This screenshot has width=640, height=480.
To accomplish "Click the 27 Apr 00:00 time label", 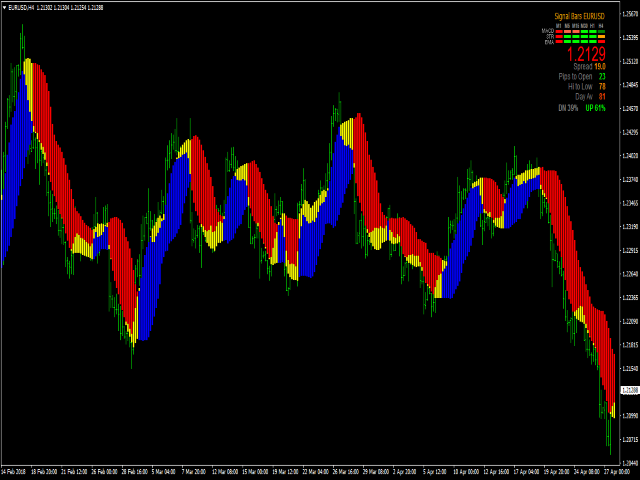I will tap(617, 472).
